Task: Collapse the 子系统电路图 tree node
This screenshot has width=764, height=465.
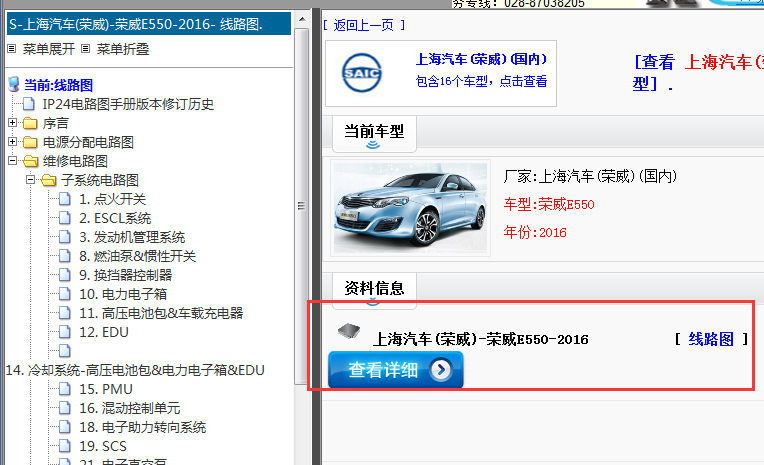Action: 31,180
